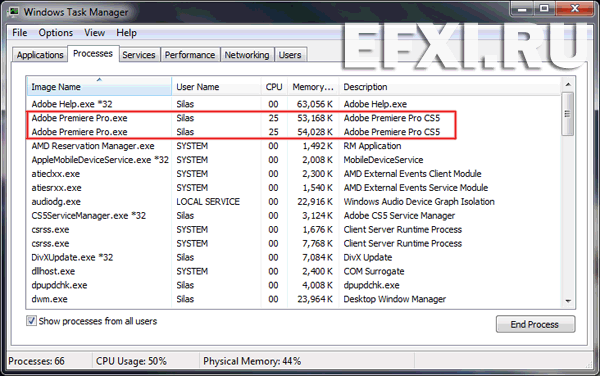Click the MobileDeviceService description
Image resolution: width=600 pixels, height=376 pixels.
[383, 160]
